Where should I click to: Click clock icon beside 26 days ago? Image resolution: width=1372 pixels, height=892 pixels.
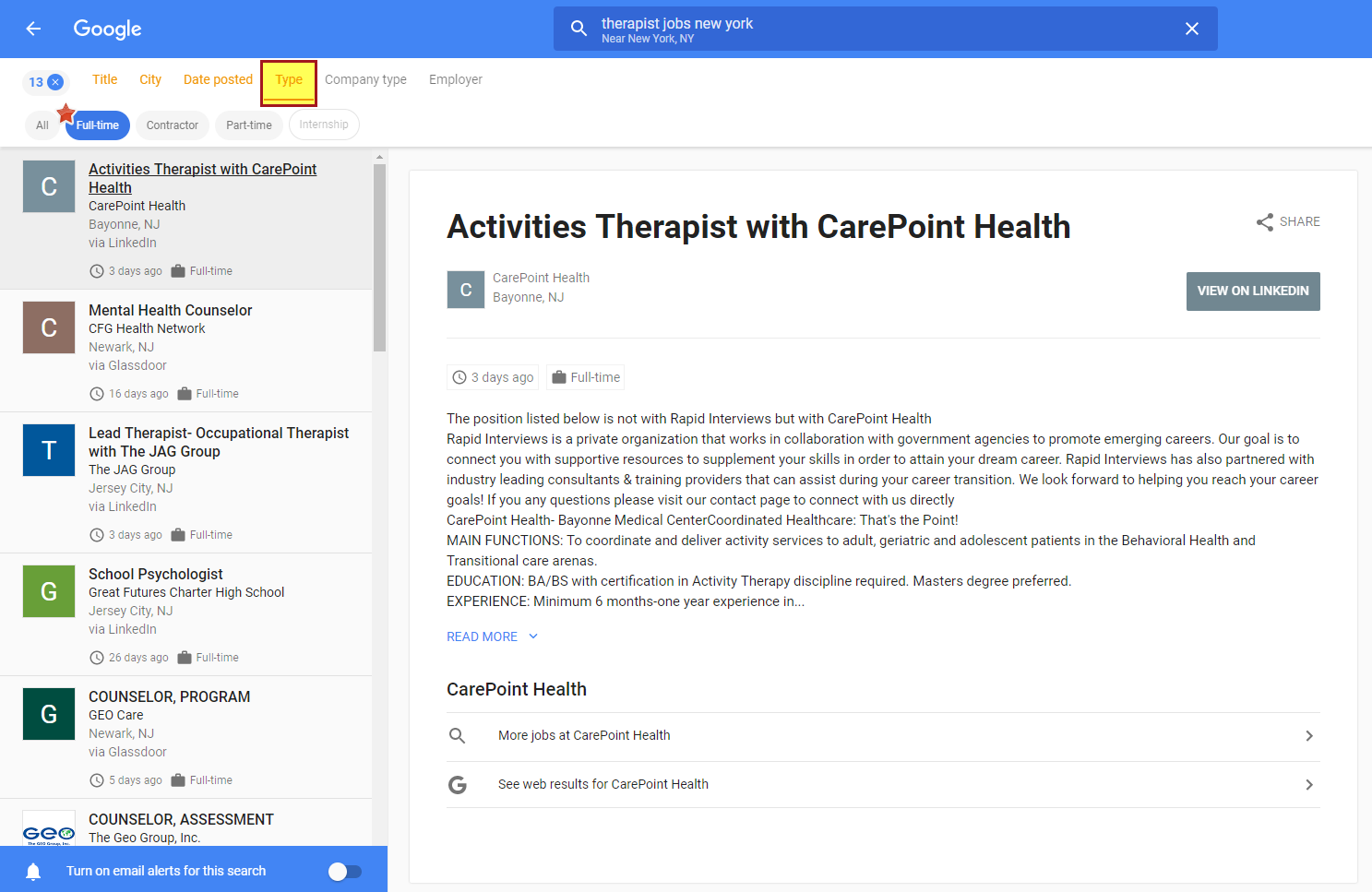(97, 658)
